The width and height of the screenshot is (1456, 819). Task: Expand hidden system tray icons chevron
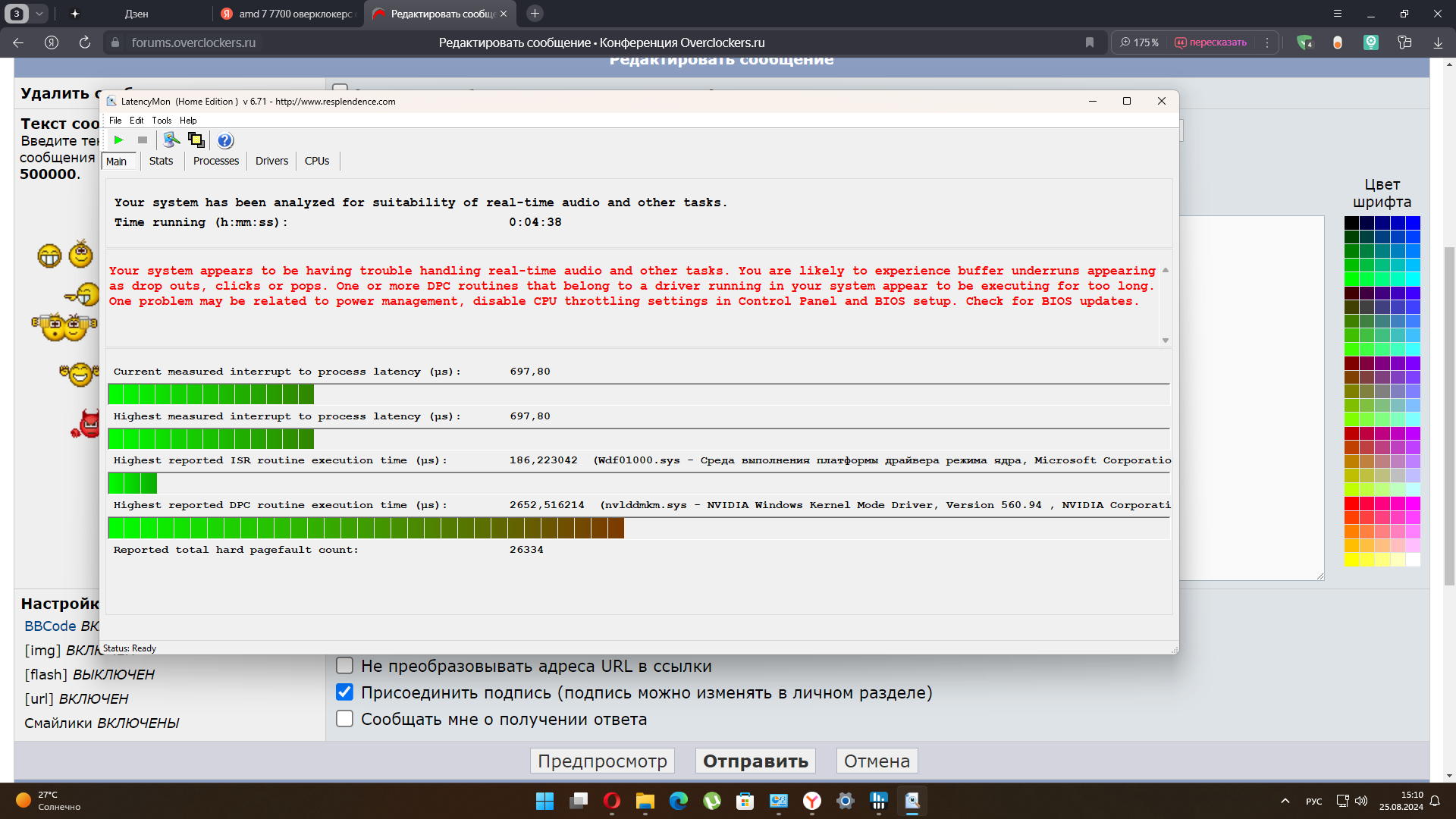coord(1285,801)
